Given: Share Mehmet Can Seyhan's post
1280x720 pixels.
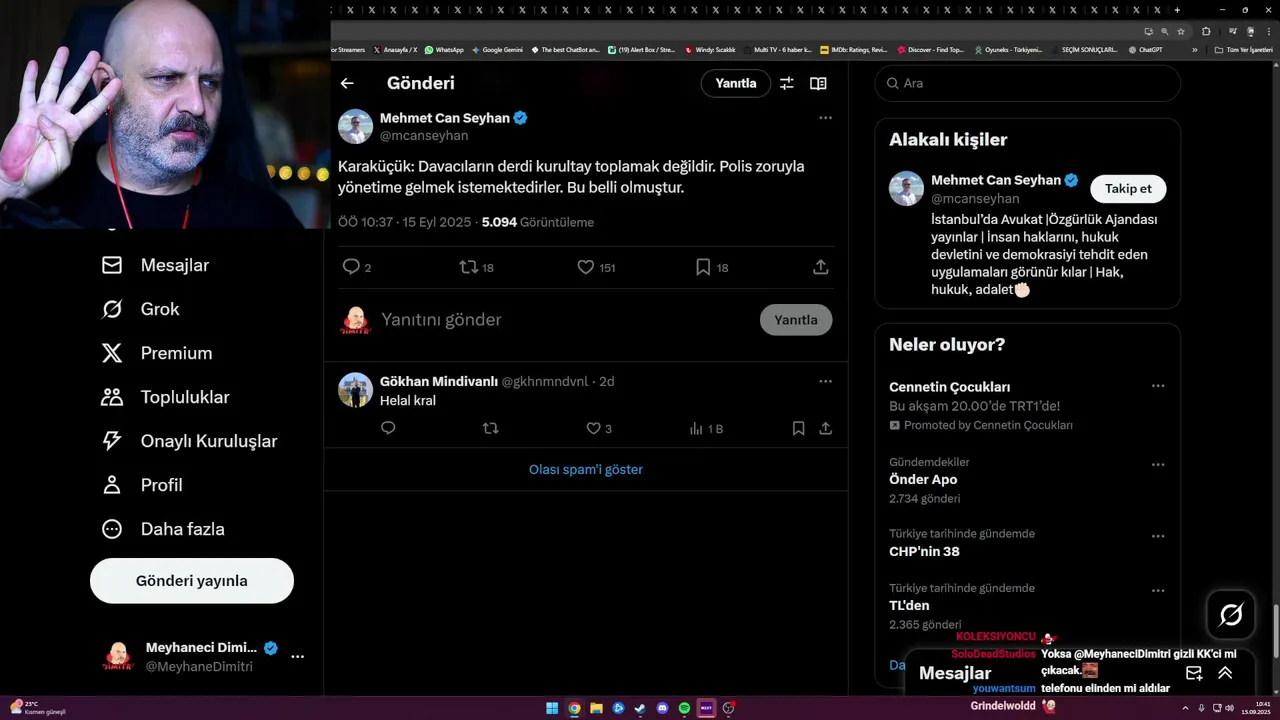Looking at the screenshot, I should [x=820, y=267].
